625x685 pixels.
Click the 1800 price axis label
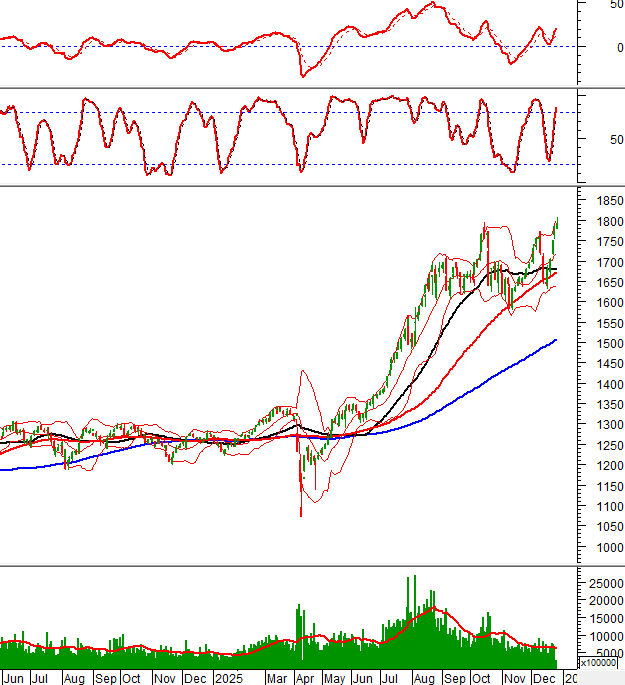601,221
